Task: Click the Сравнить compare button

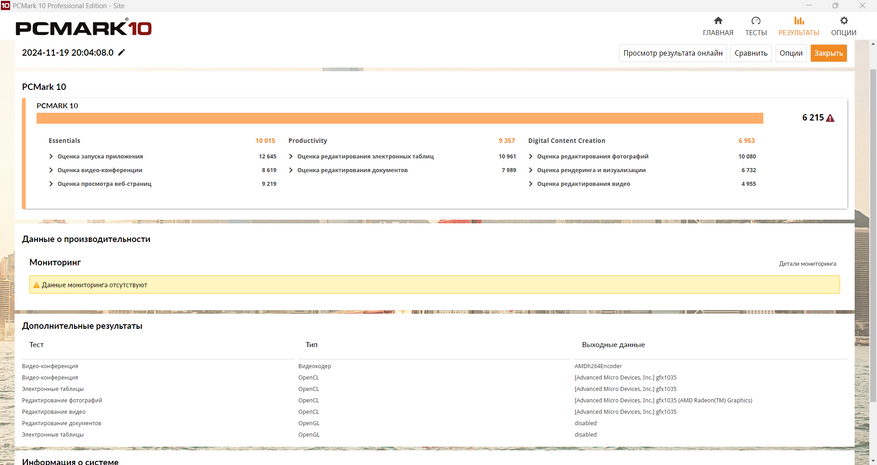Action: [x=751, y=53]
